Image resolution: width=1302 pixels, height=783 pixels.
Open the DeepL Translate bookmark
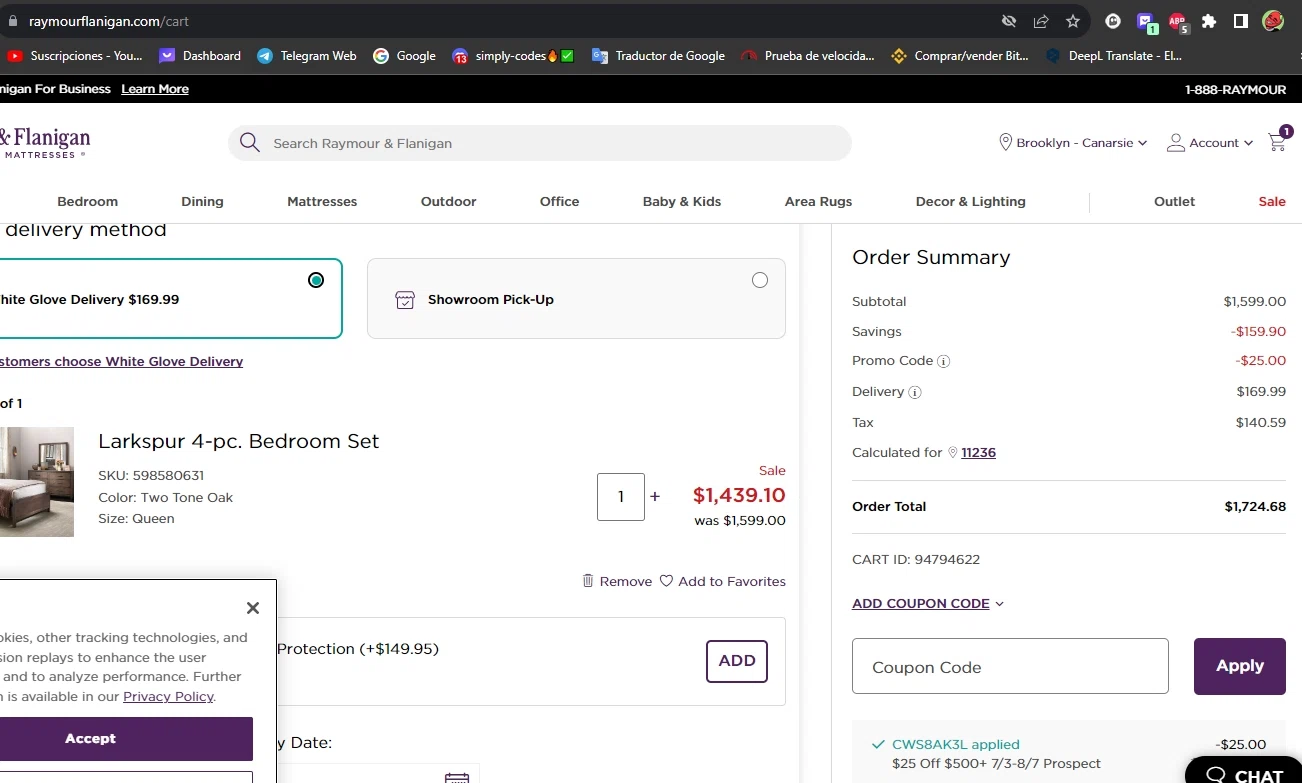(x=1114, y=56)
